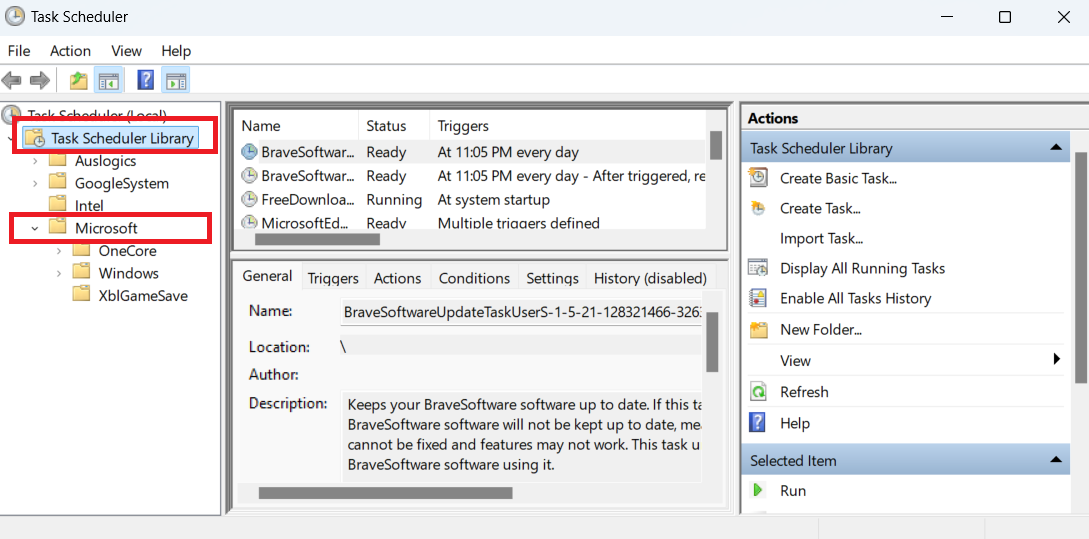Click New Folder... action

click(x=821, y=329)
